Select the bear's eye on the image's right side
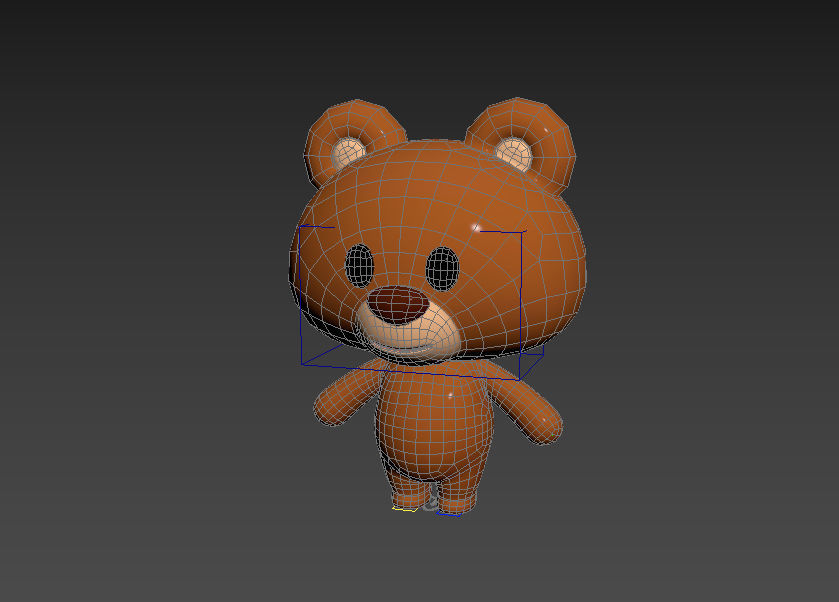The width and height of the screenshot is (839, 602). coord(443,269)
